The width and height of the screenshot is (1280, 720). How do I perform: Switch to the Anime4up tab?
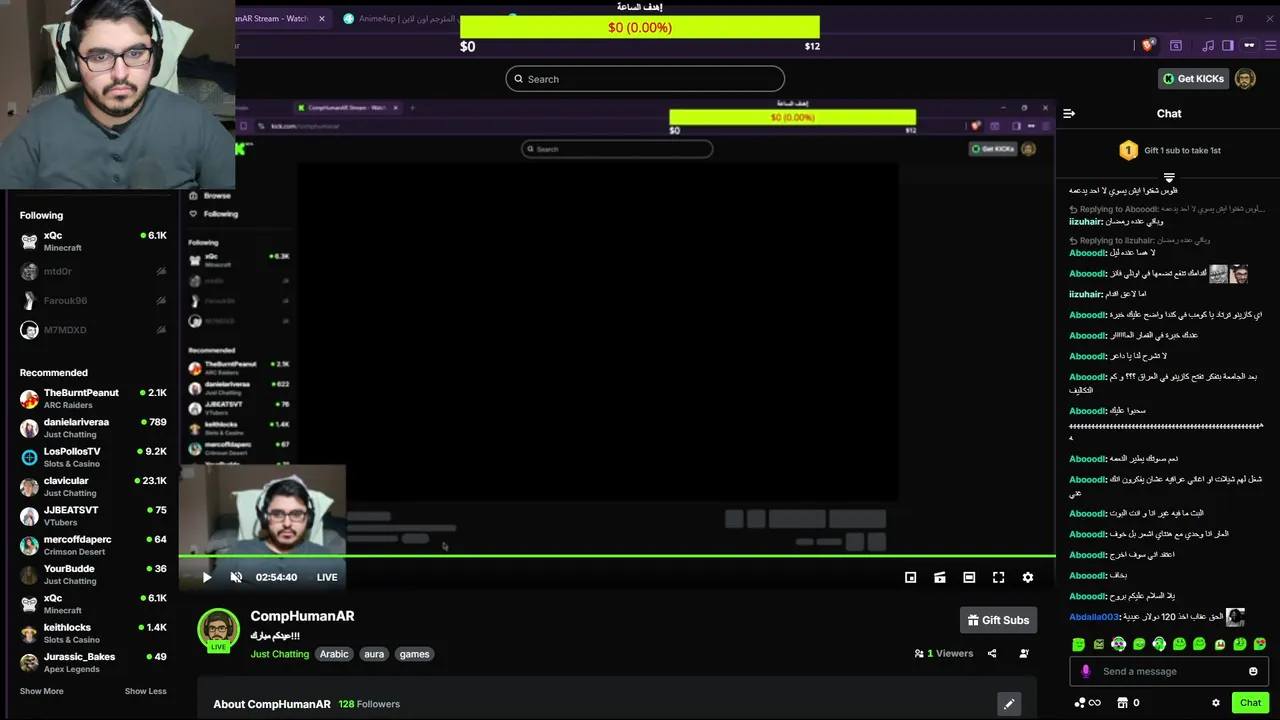point(400,18)
